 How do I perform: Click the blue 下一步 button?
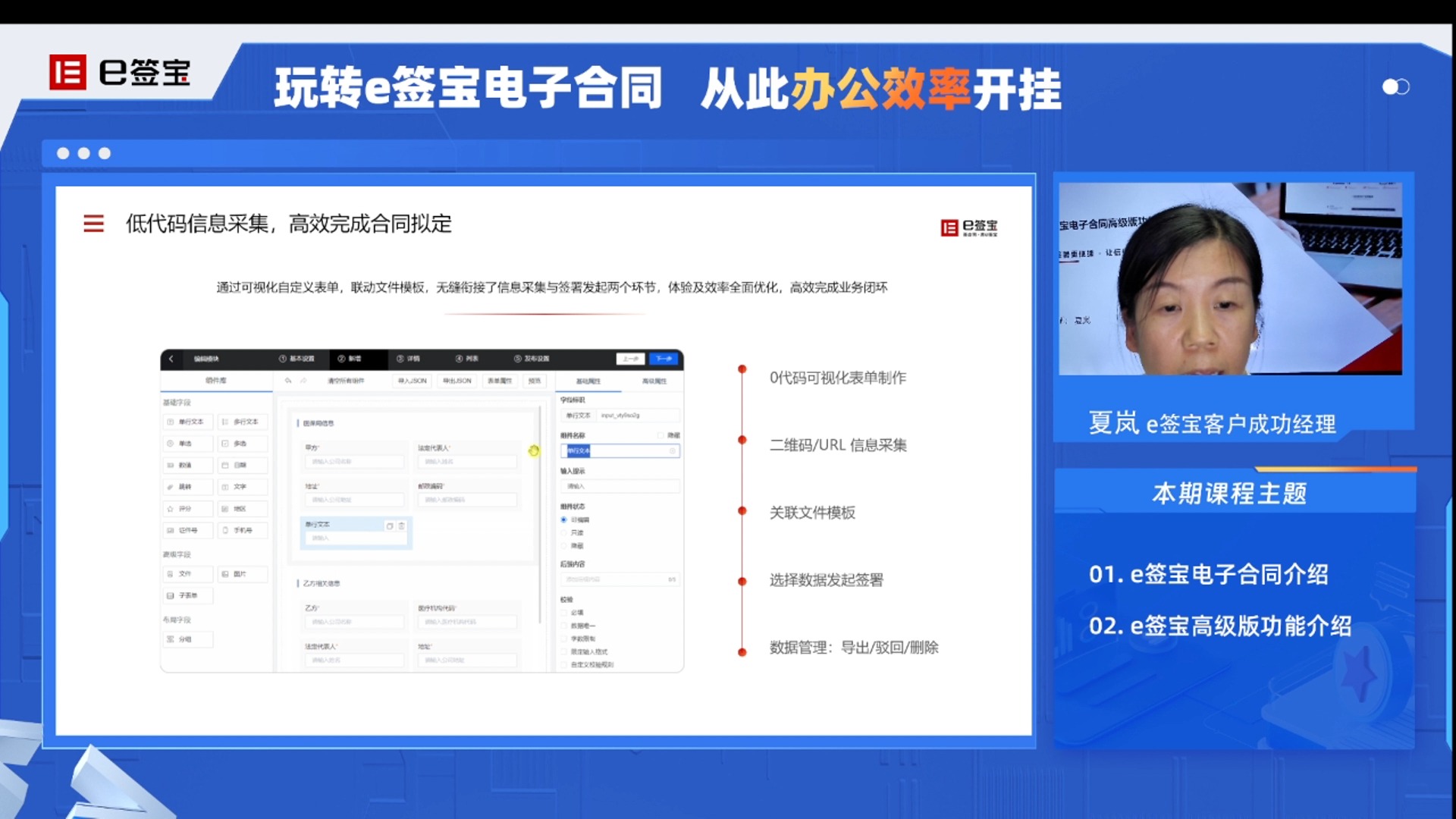pyautogui.click(x=664, y=359)
